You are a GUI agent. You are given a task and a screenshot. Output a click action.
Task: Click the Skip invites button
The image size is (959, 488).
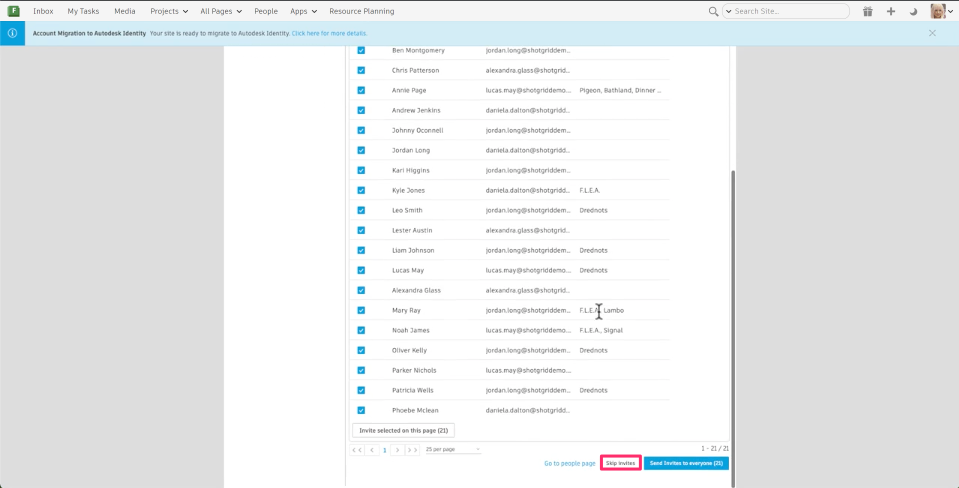tap(621, 464)
